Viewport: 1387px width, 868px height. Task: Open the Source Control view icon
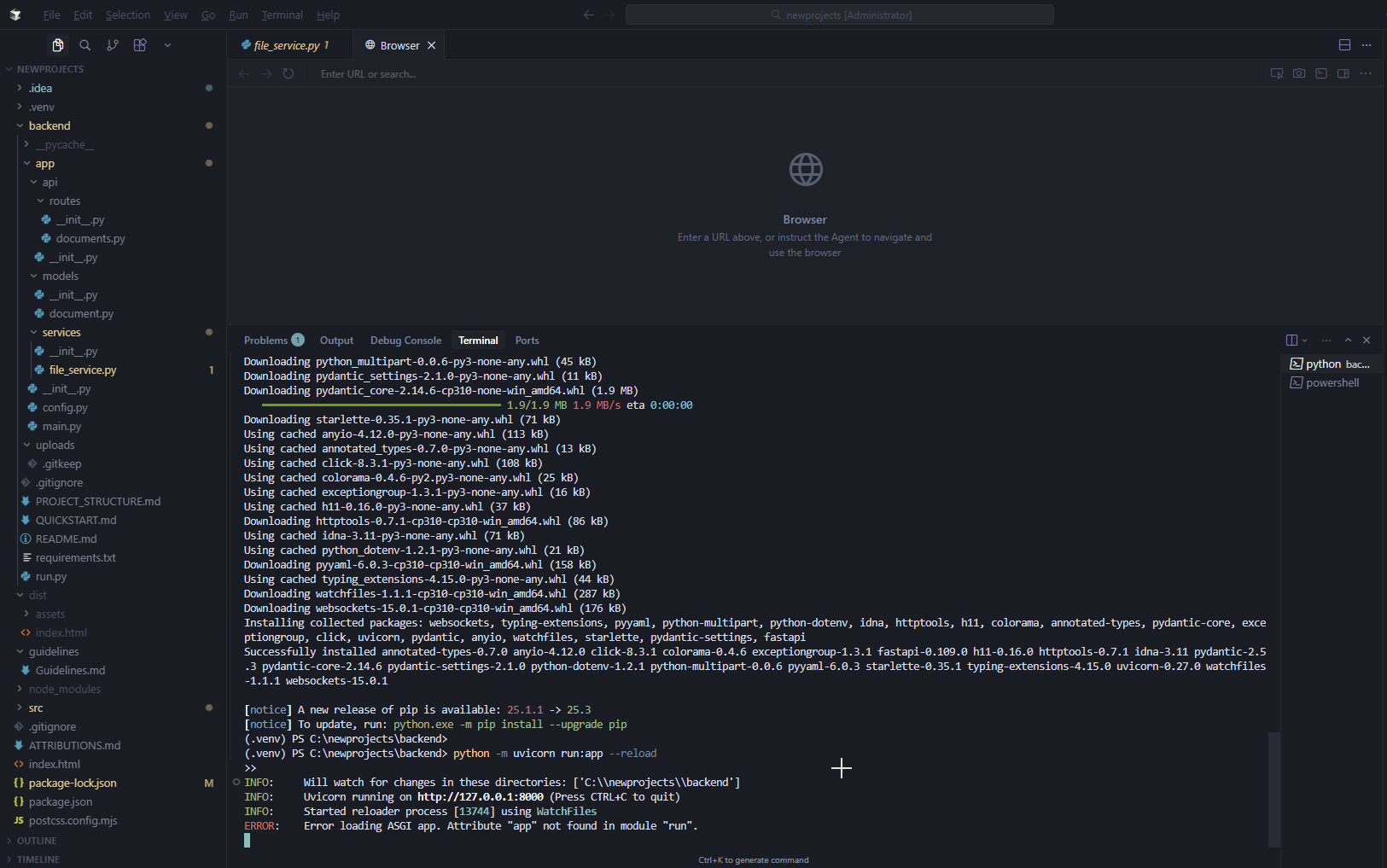click(x=113, y=45)
